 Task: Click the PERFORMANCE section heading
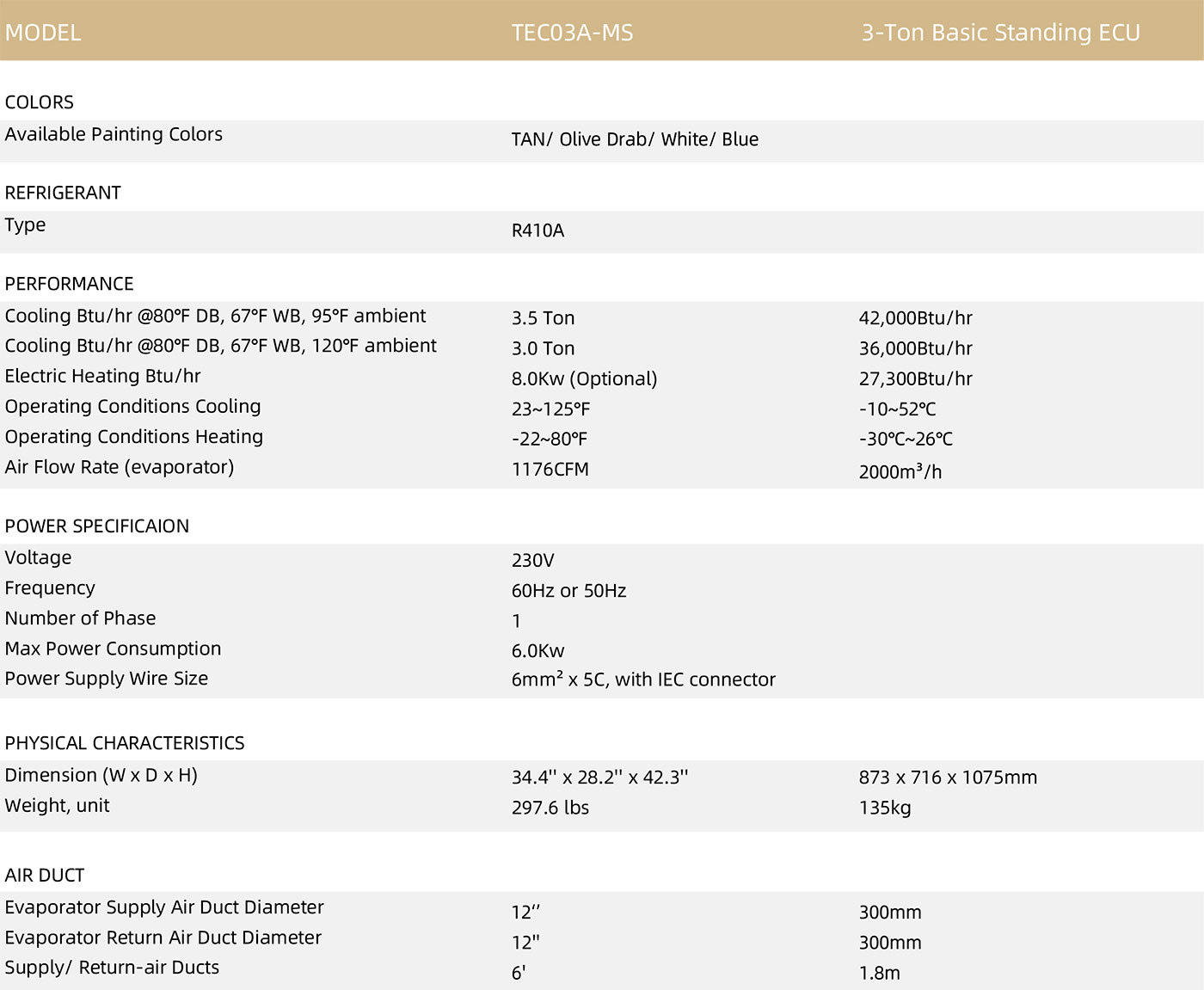pyautogui.click(x=69, y=284)
